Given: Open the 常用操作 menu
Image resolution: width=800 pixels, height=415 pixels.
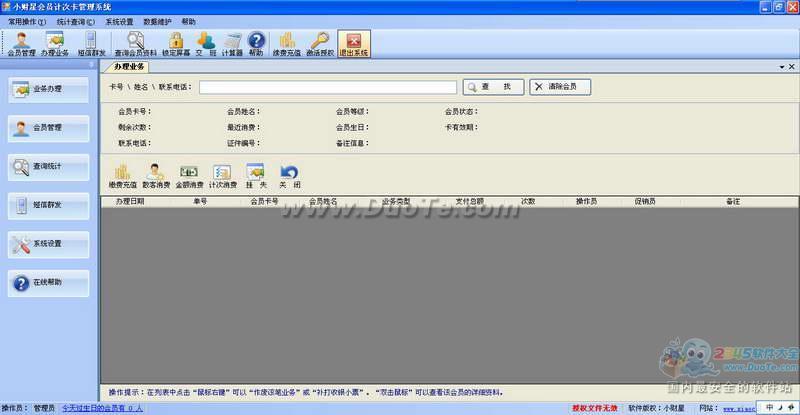Looking at the screenshot, I should (24, 21).
